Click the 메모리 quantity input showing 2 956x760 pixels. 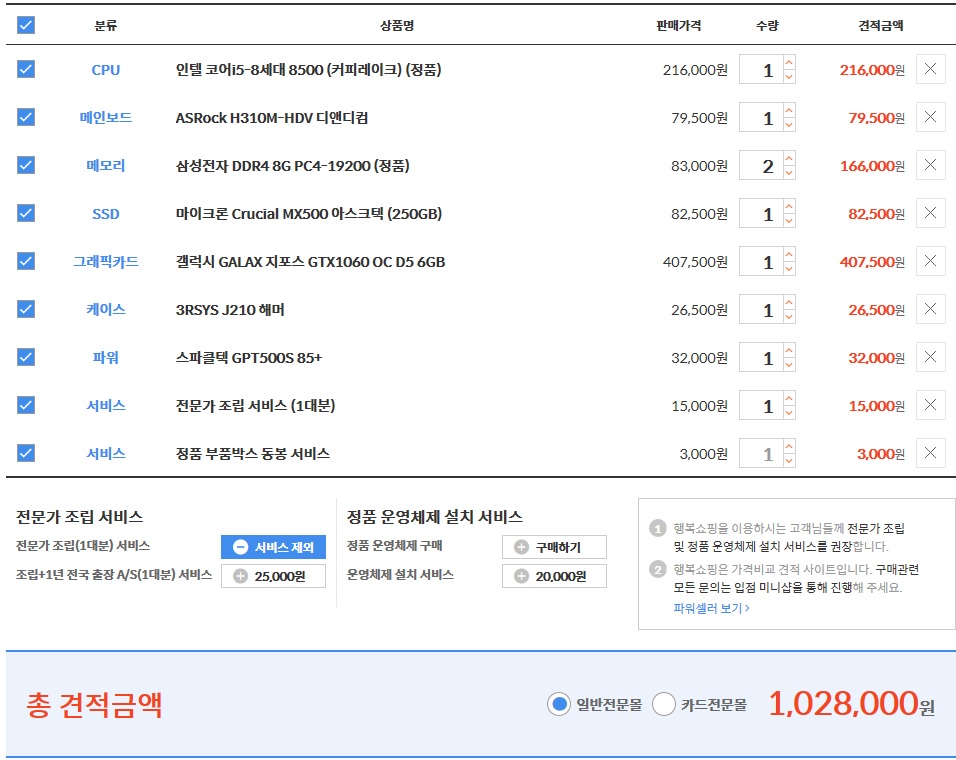coord(761,165)
